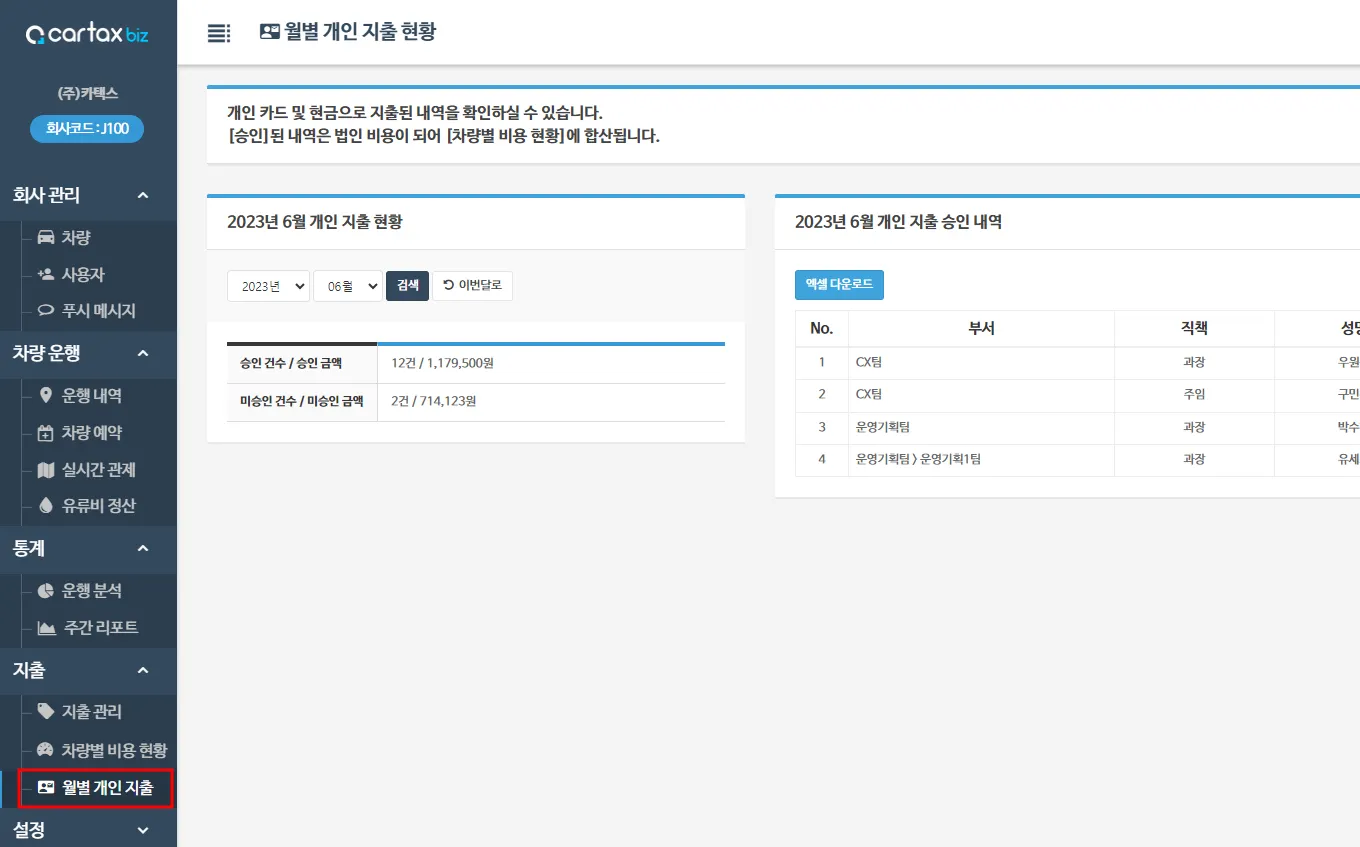The width and height of the screenshot is (1360, 847).
Task: Click the (주)카택스 company name
Action: click(x=88, y=93)
